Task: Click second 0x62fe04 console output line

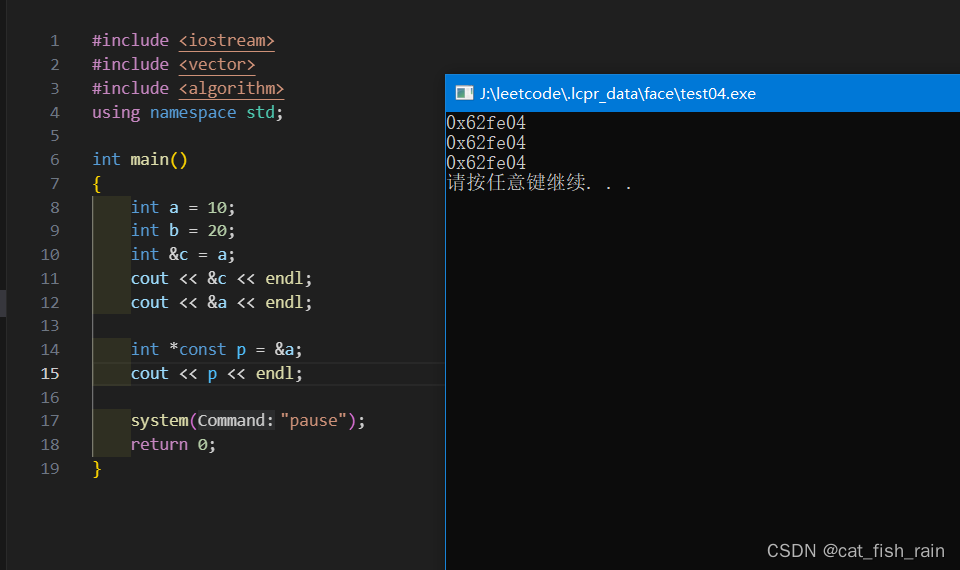Action: pos(486,143)
